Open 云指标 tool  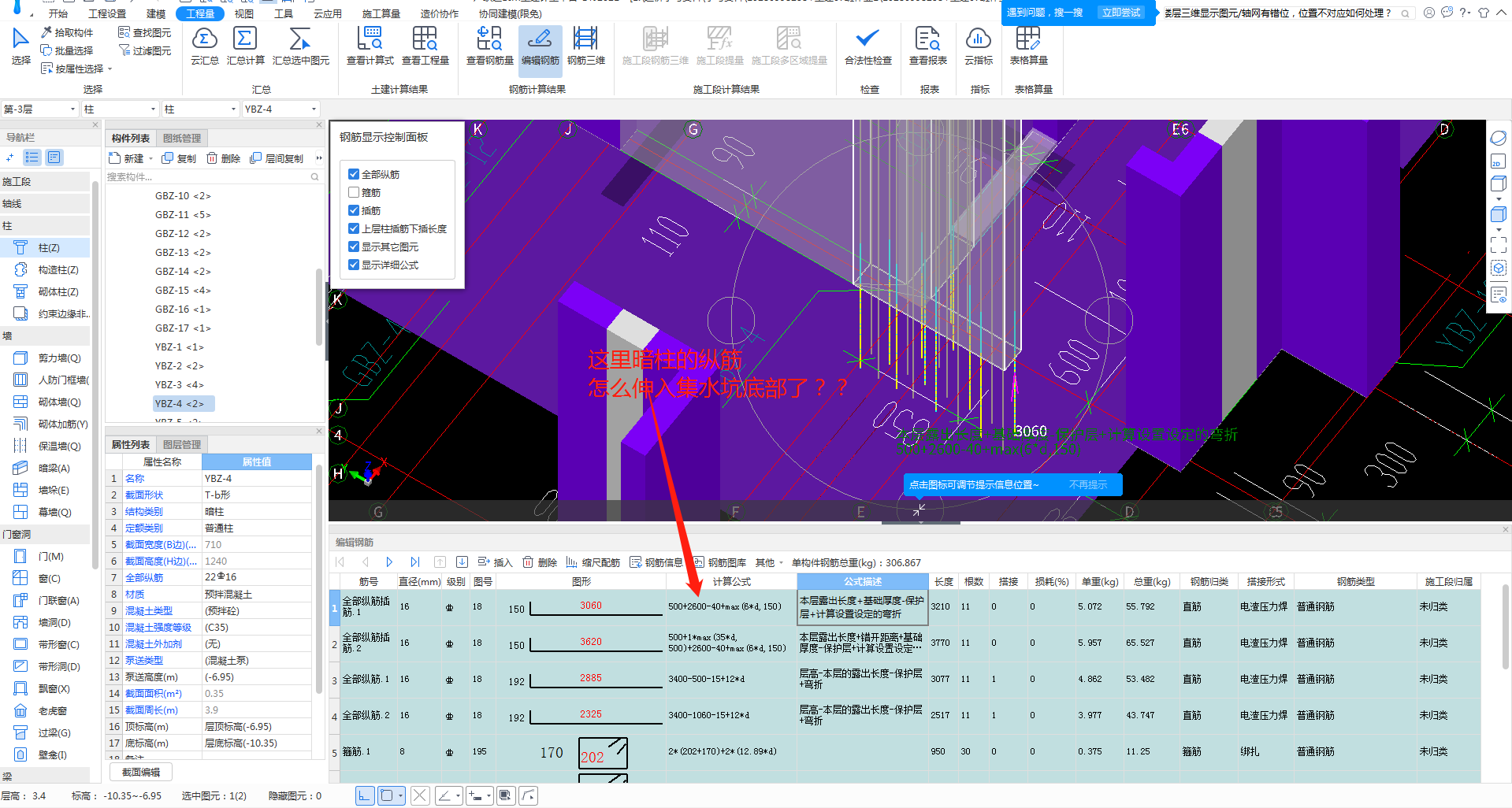(978, 46)
